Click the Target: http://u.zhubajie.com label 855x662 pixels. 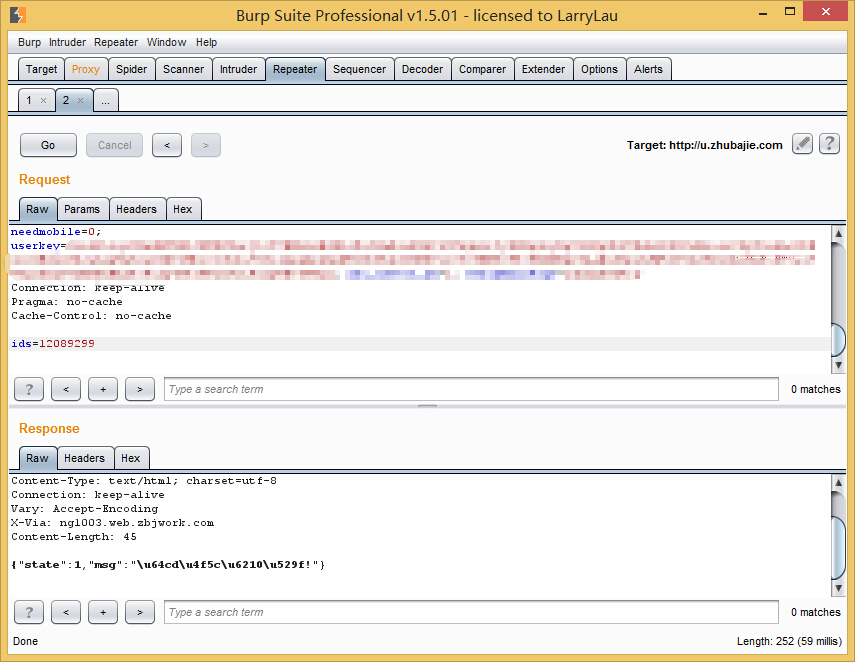pos(705,145)
